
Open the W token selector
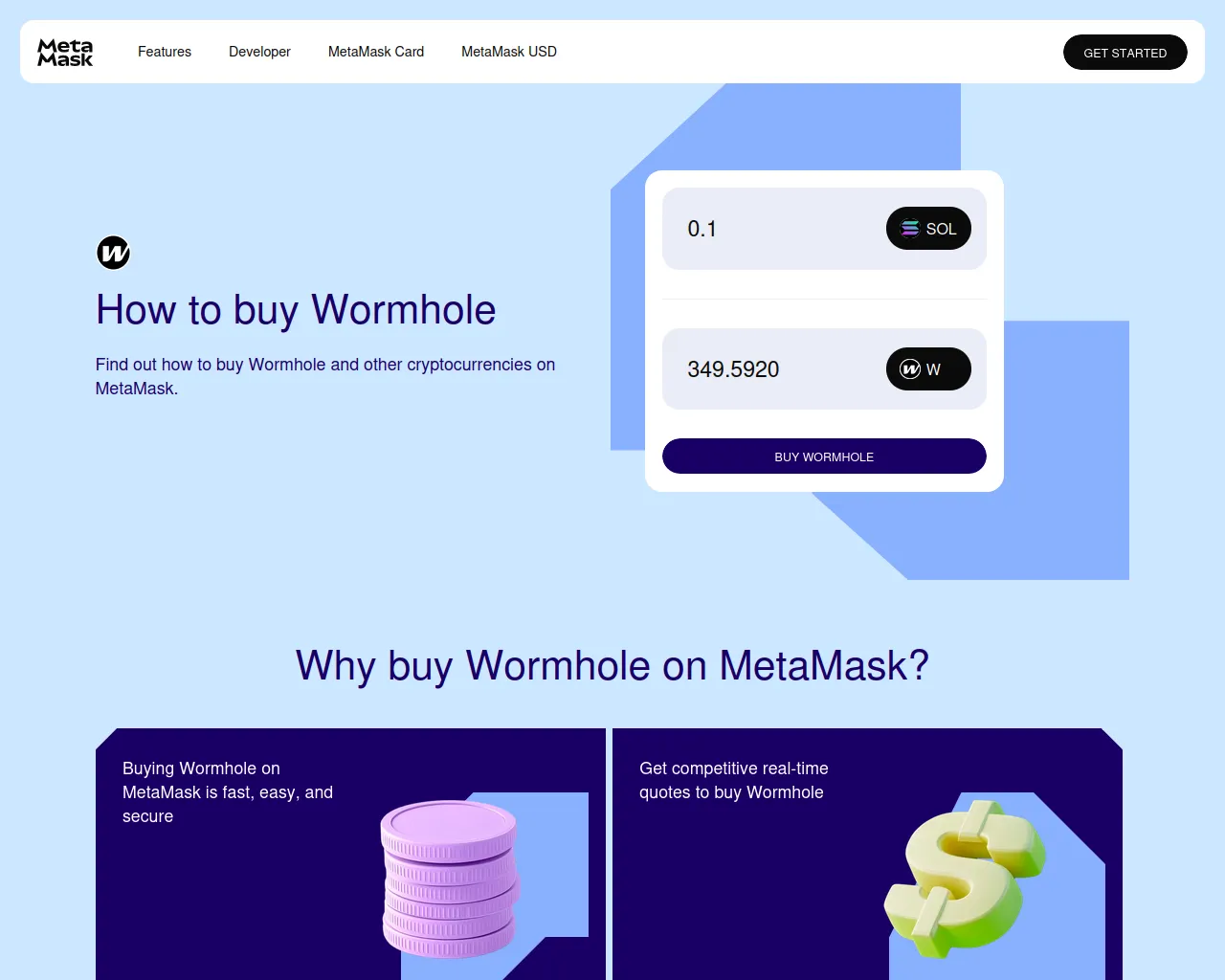(928, 369)
